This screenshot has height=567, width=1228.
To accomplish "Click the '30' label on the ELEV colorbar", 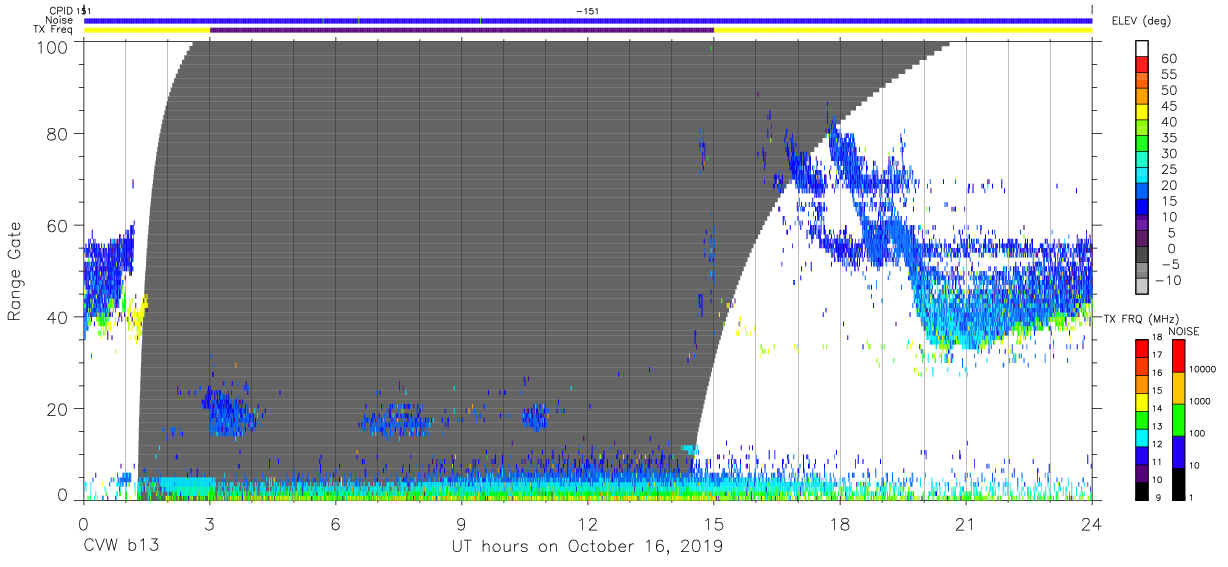I will tap(1168, 153).
